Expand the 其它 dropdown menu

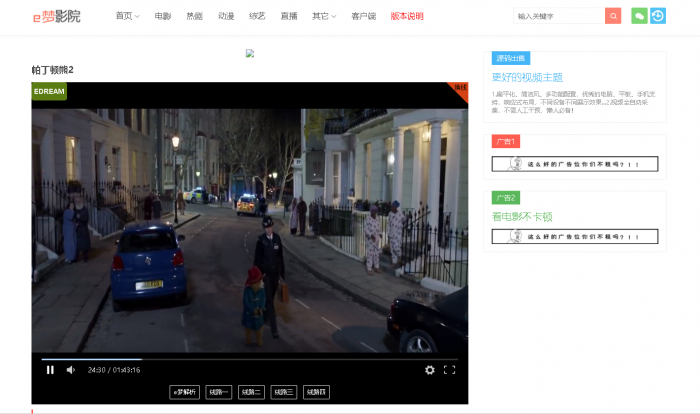coord(323,16)
